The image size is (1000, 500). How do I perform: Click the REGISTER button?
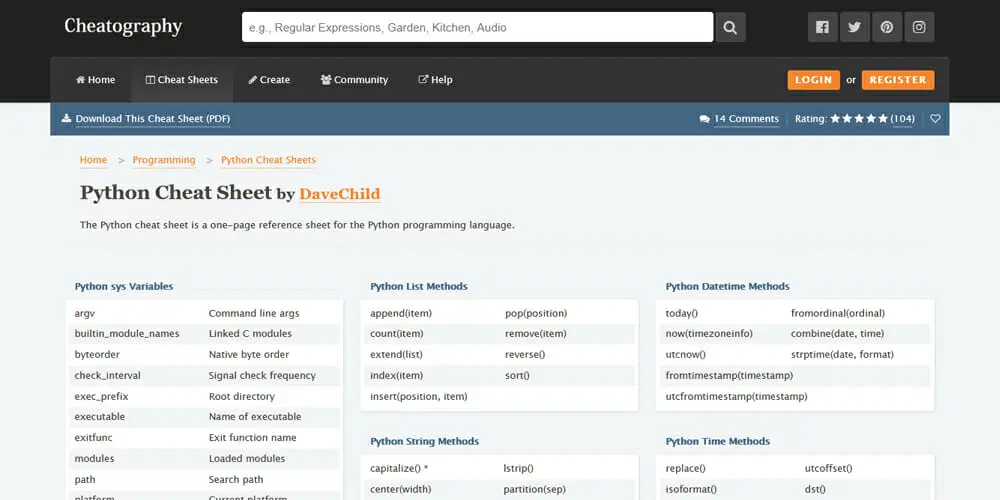(x=898, y=80)
